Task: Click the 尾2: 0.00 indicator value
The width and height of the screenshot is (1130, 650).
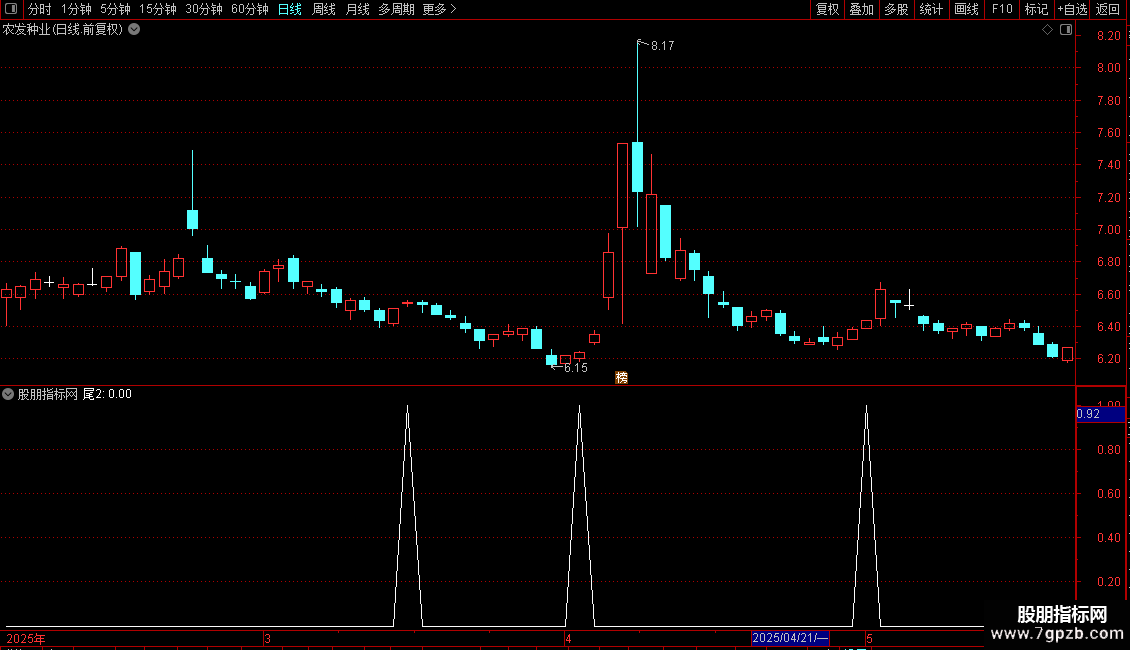Action: [107, 394]
